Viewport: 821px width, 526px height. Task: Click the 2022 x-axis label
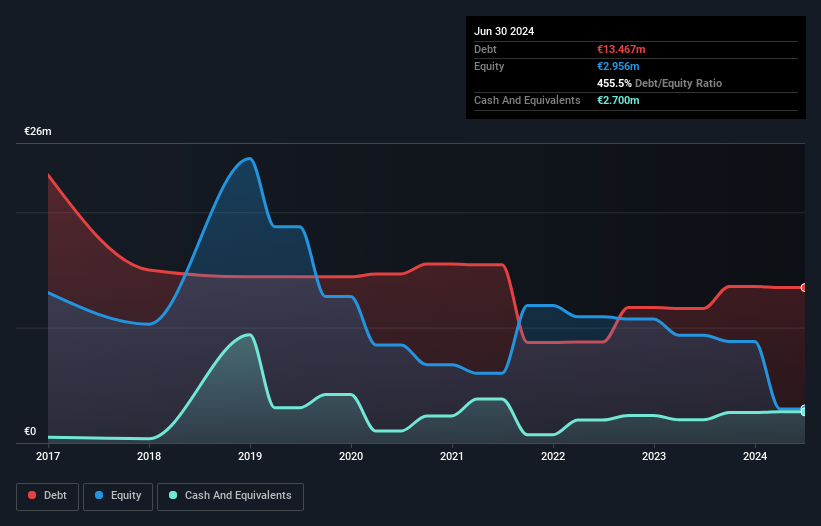pos(553,456)
